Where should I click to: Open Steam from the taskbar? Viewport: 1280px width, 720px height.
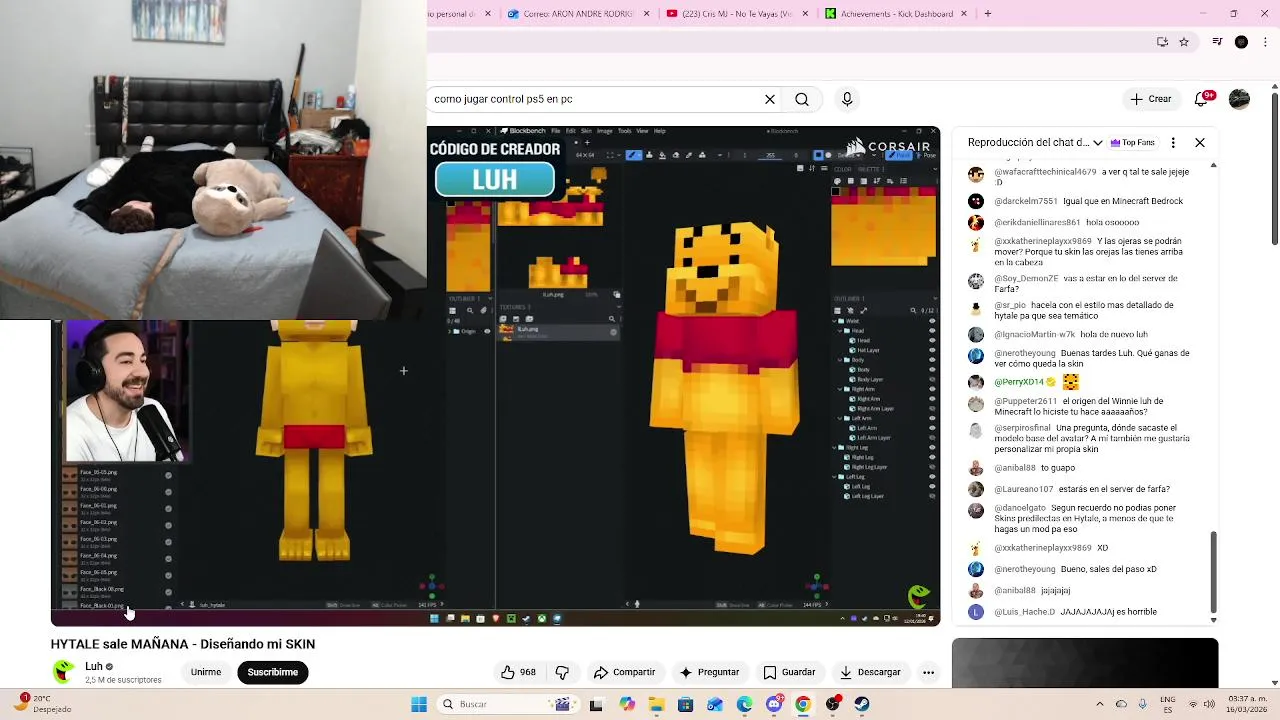[x=861, y=704]
